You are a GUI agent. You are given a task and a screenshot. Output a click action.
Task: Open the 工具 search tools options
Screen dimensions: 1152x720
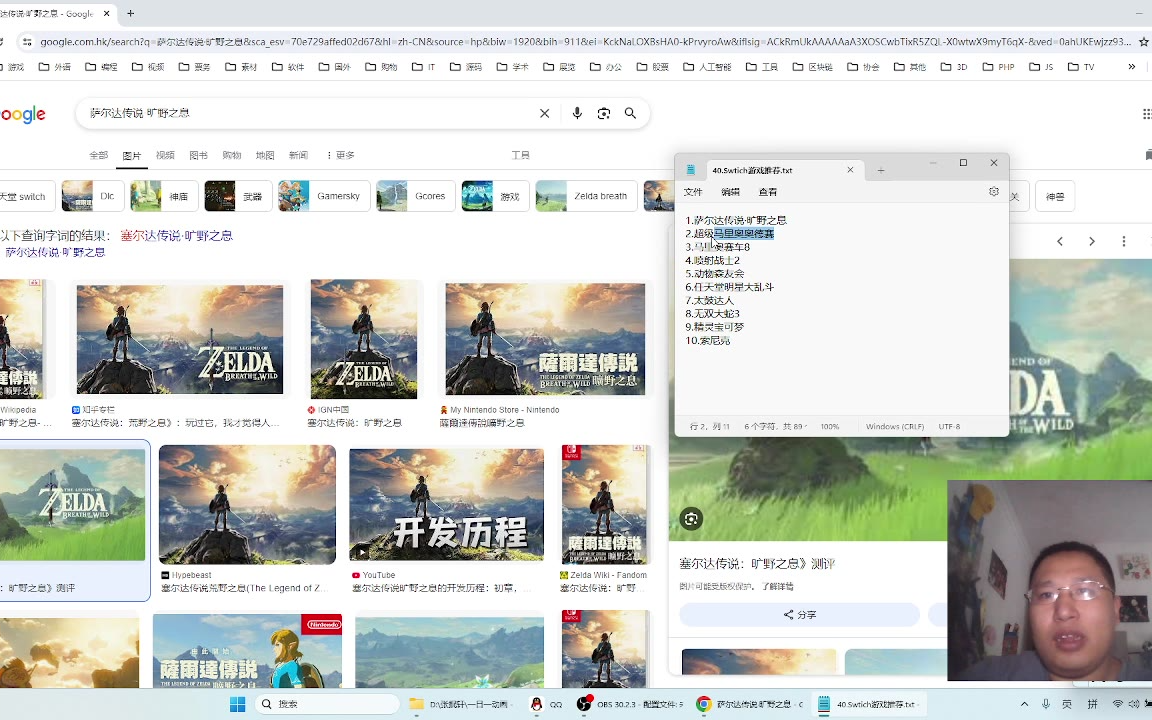(520, 155)
